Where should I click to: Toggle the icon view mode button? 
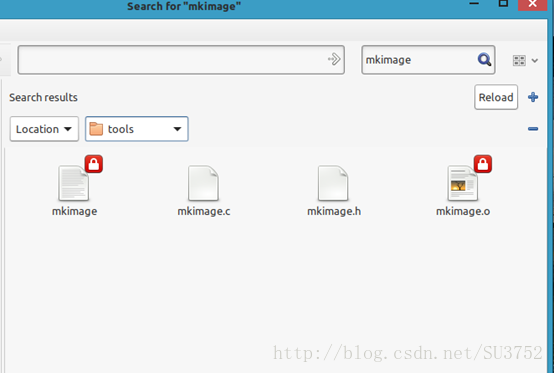[x=519, y=60]
